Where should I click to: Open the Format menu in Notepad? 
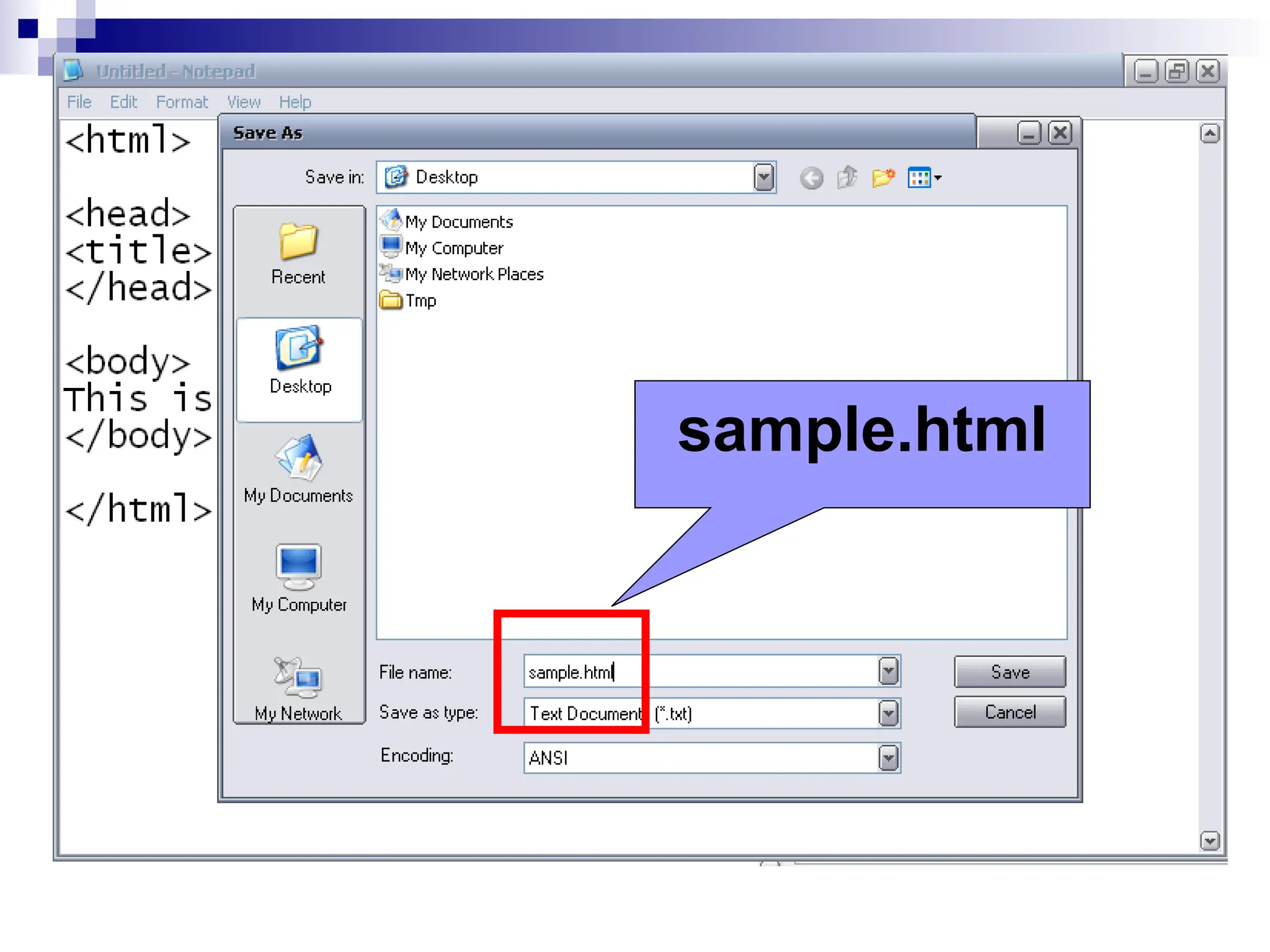(181, 102)
